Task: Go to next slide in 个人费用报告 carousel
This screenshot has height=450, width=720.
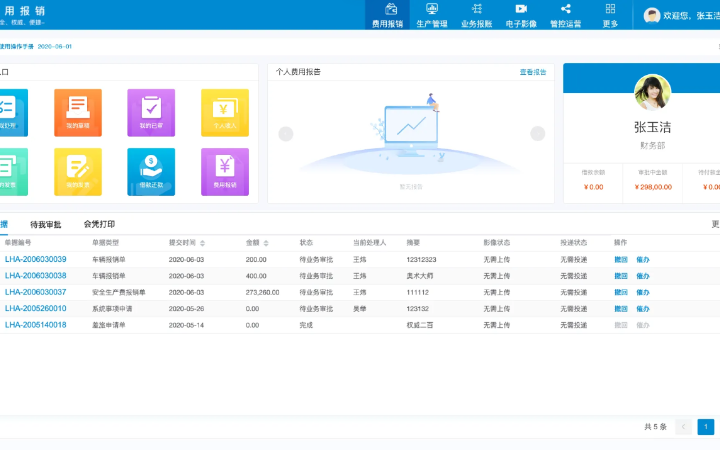Action: (x=538, y=134)
